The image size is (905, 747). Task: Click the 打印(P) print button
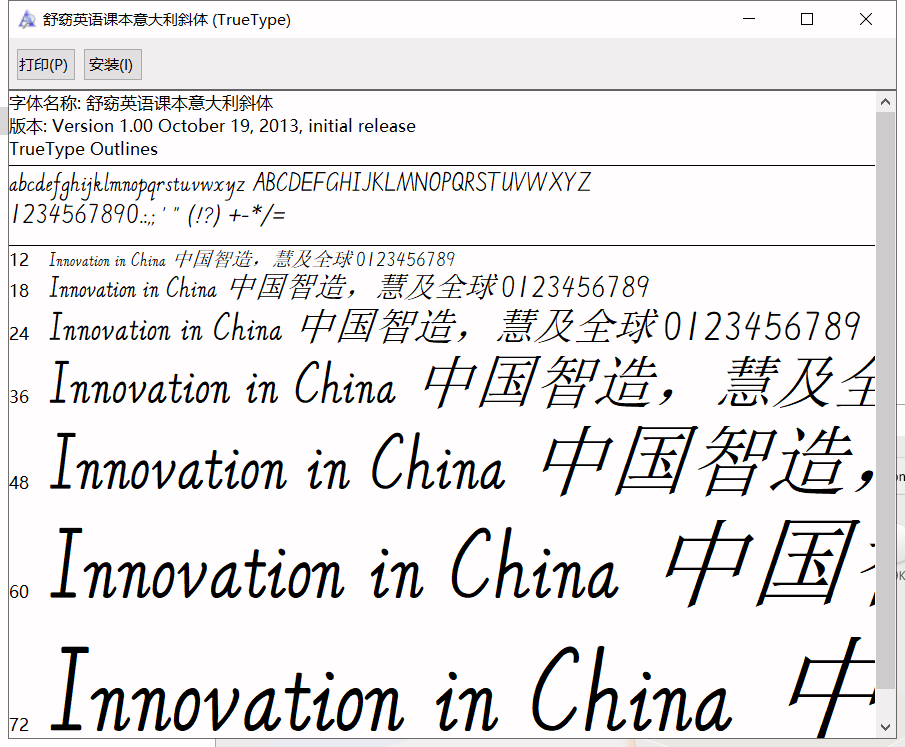46,64
